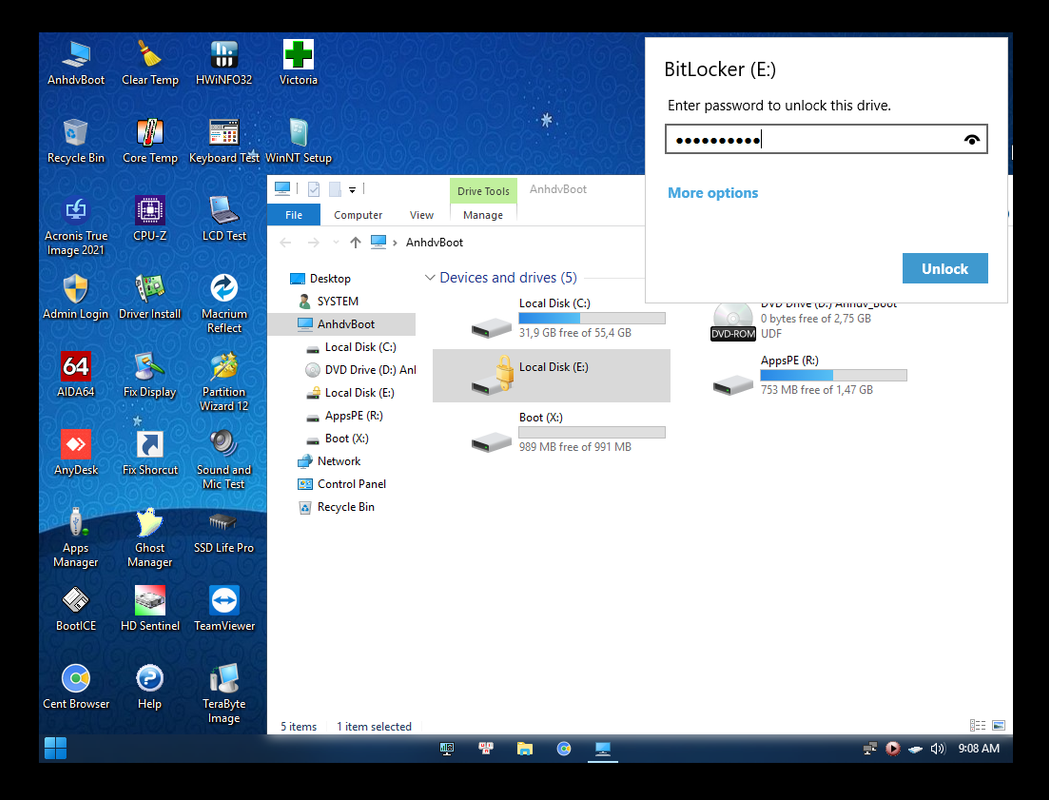Open BootICE desktop icon
The width and height of the screenshot is (1049, 800).
point(76,609)
